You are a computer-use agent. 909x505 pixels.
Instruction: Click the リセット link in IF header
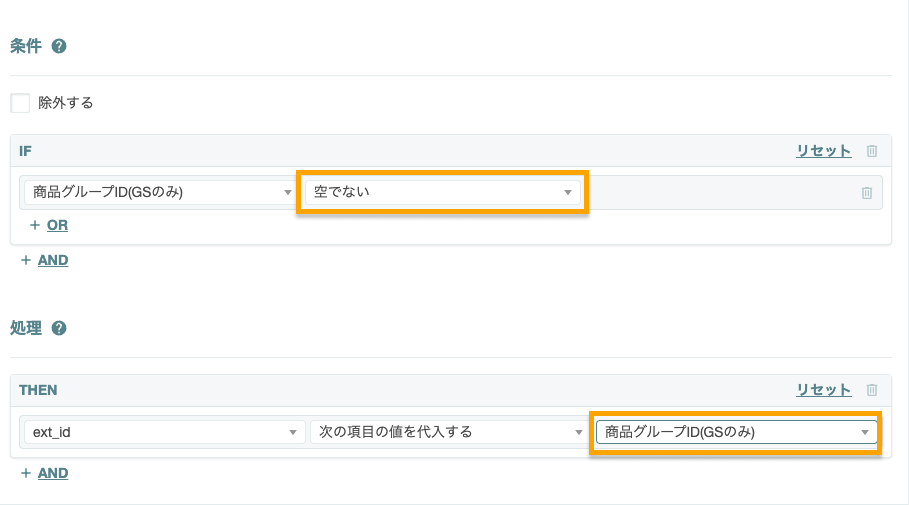click(823, 151)
